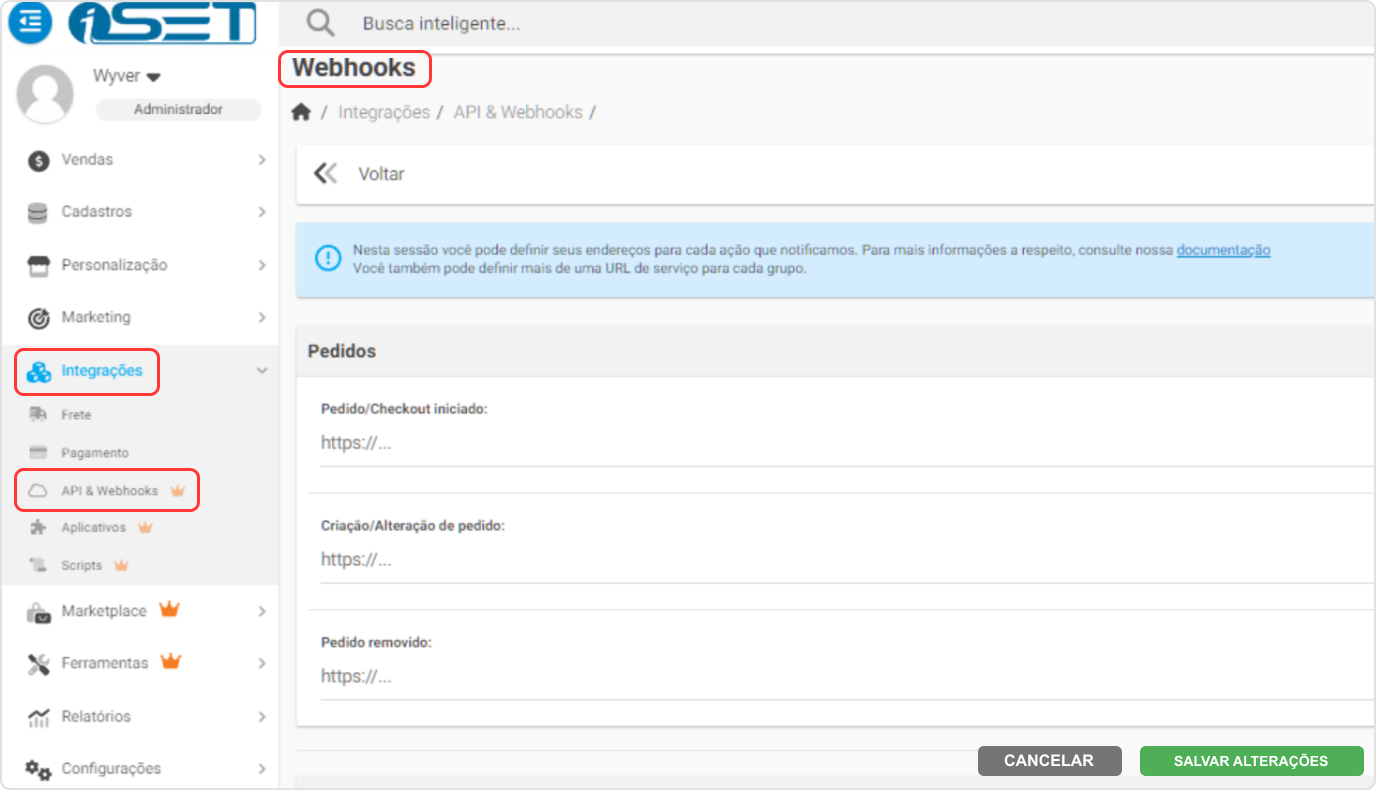Click the crown icon next to Marketplace

coord(169,609)
